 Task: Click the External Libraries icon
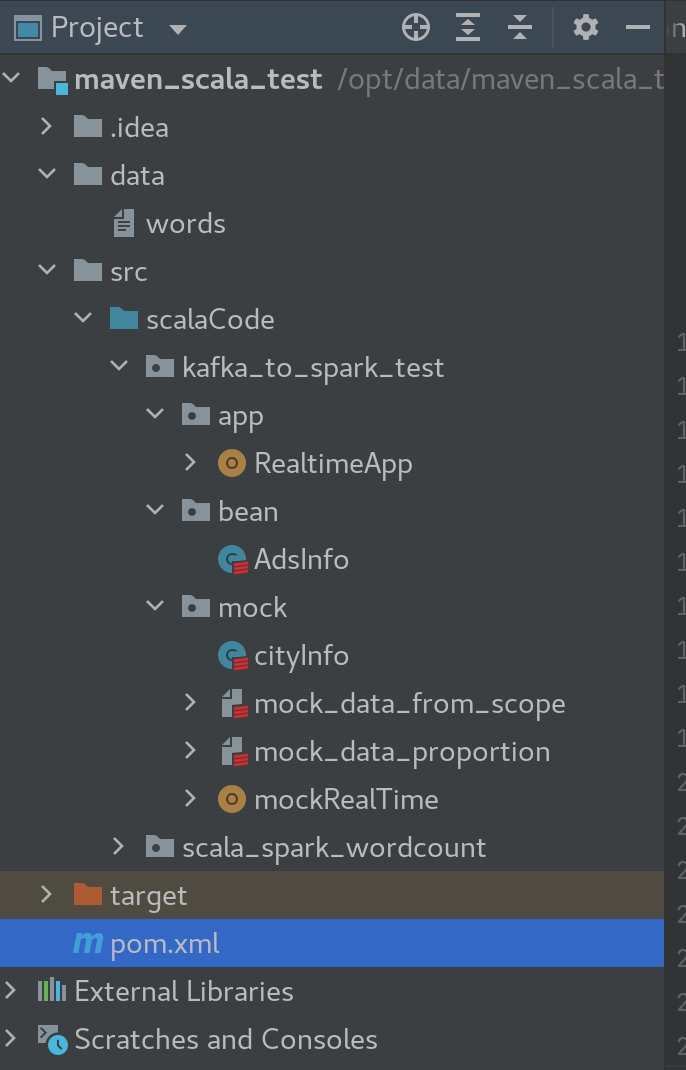tap(52, 991)
